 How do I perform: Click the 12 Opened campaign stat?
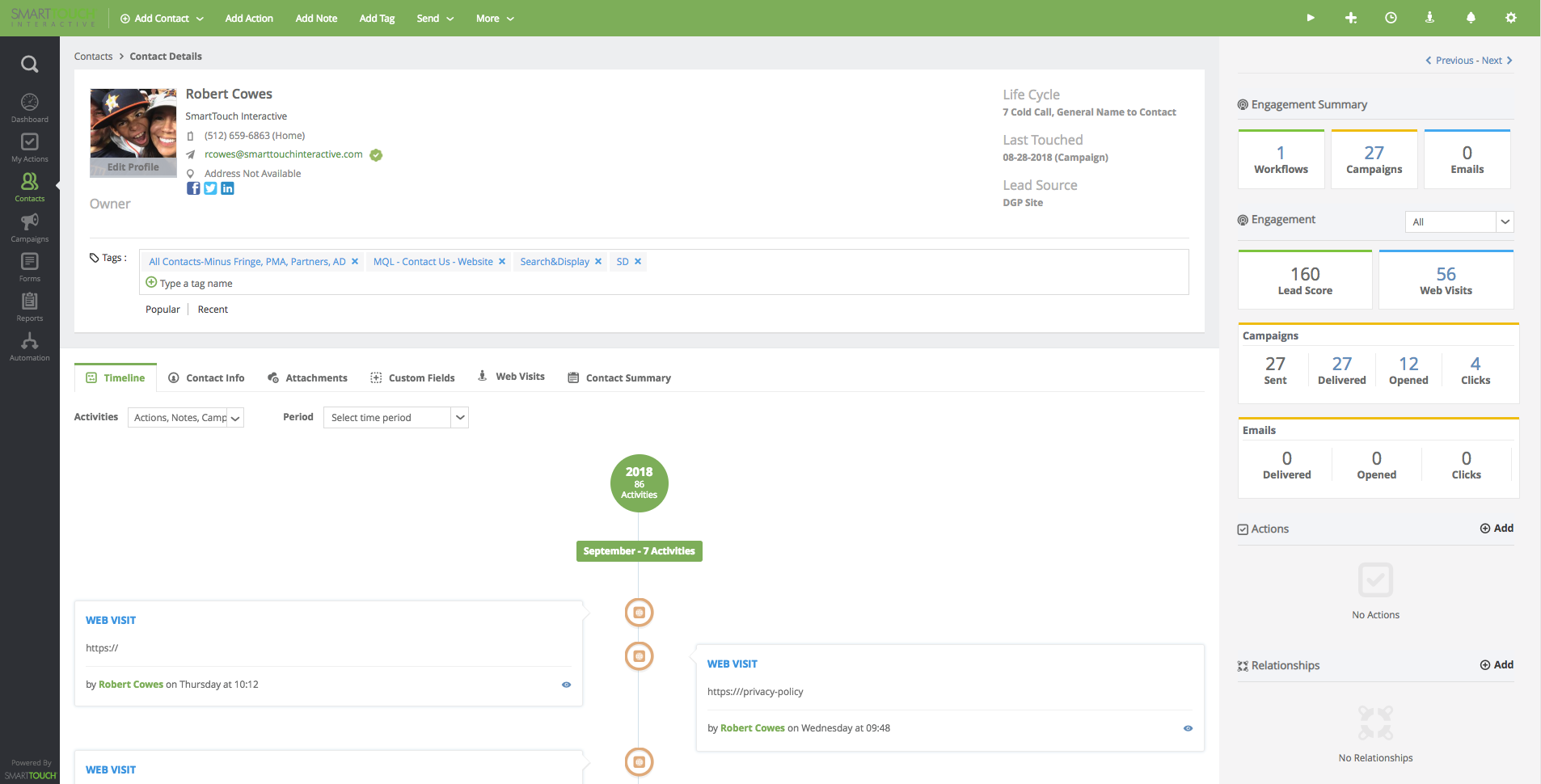pos(1408,371)
